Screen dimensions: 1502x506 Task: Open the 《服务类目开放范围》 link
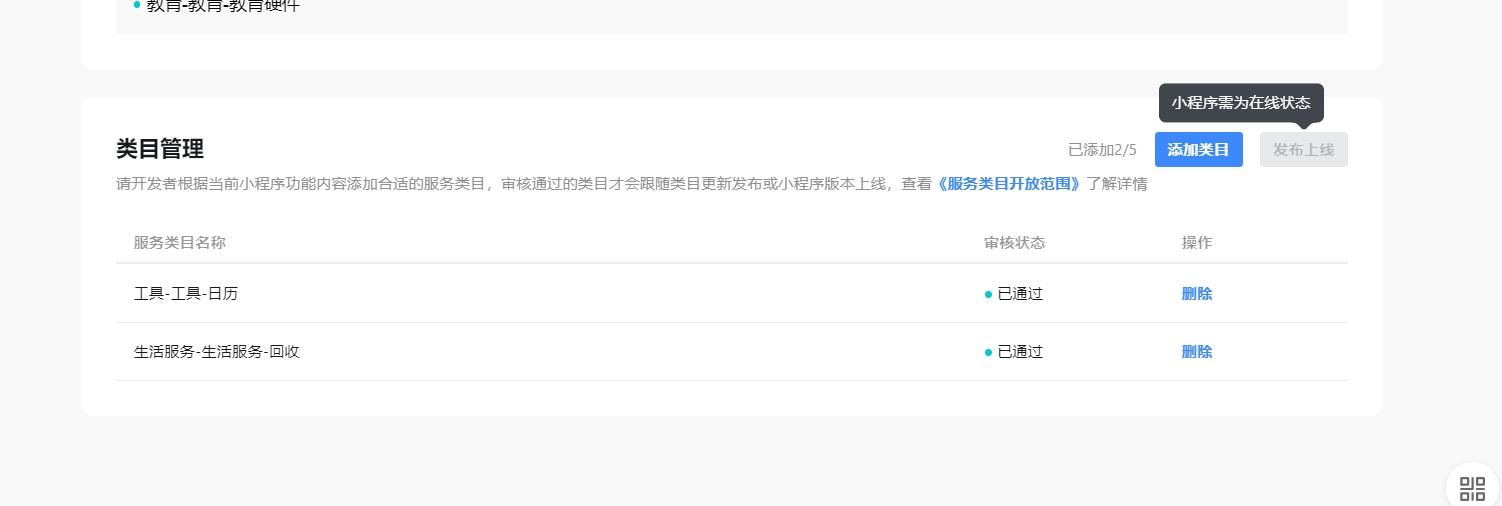tap(1009, 184)
